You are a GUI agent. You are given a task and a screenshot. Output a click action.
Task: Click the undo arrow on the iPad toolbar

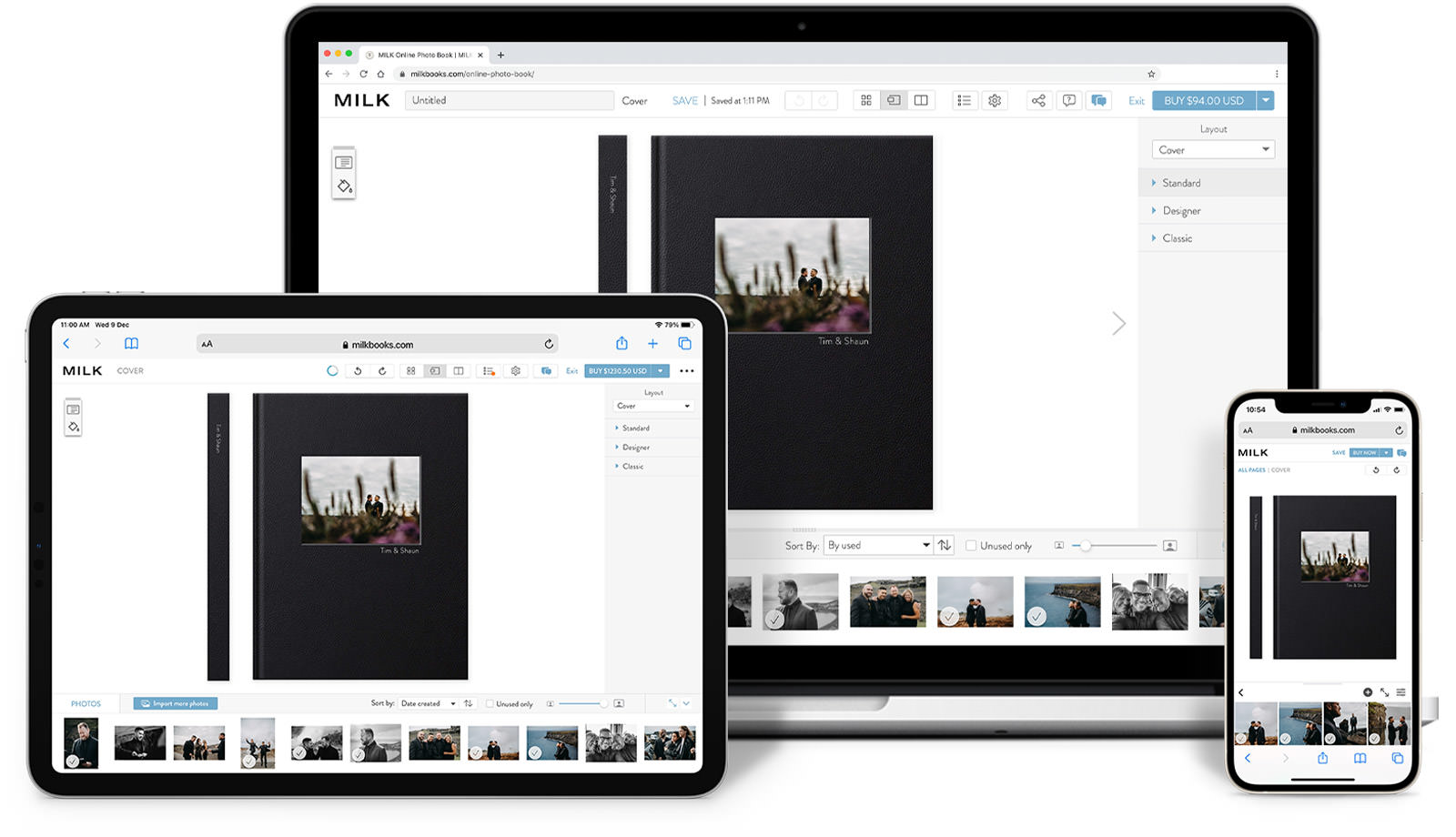[358, 371]
